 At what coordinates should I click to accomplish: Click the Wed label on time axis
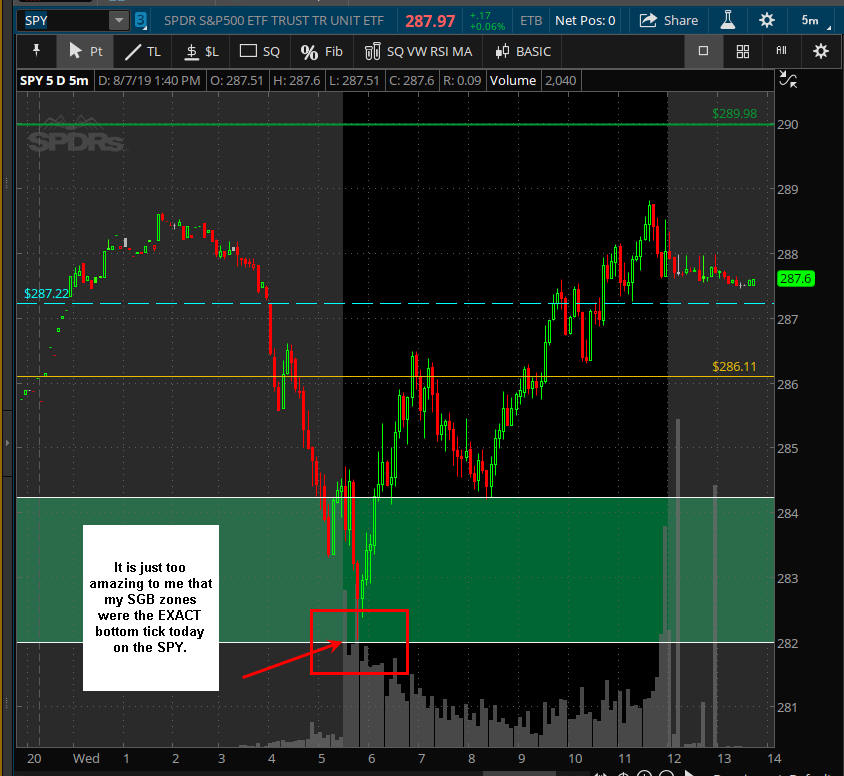(86, 758)
